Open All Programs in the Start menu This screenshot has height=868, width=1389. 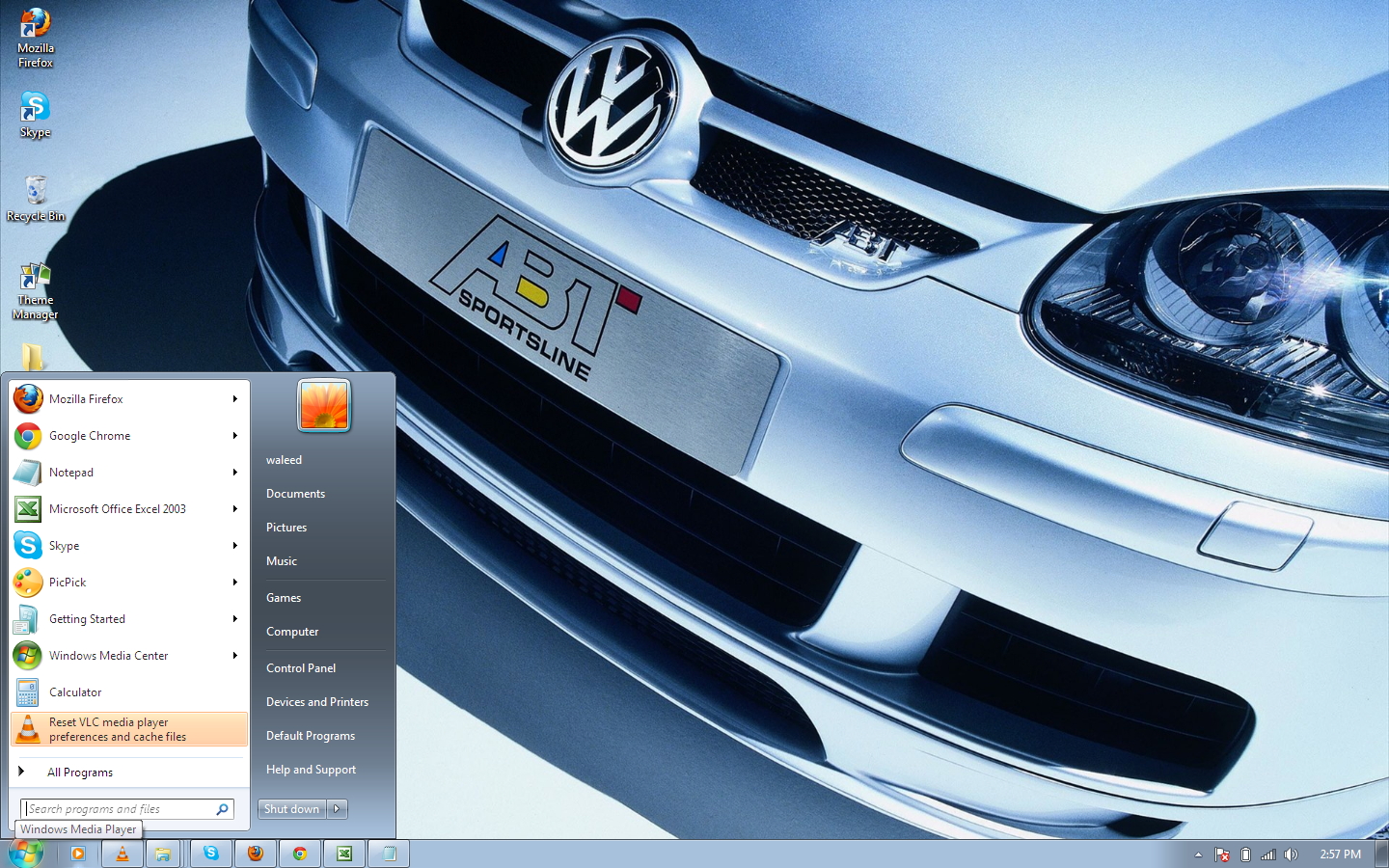point(81,772)
